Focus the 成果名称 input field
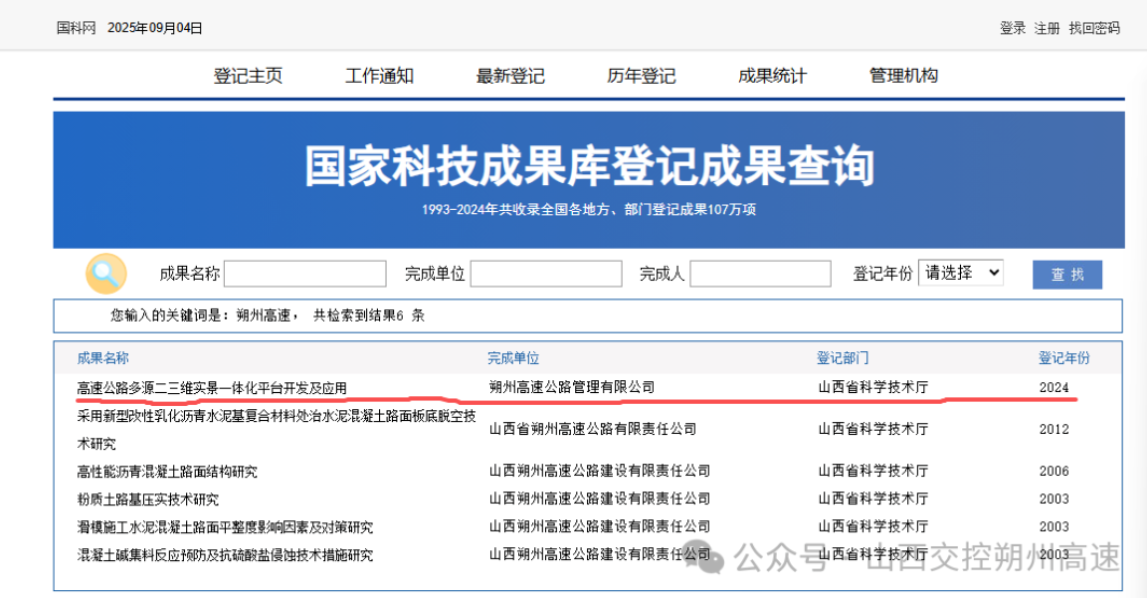 (305, 274)
